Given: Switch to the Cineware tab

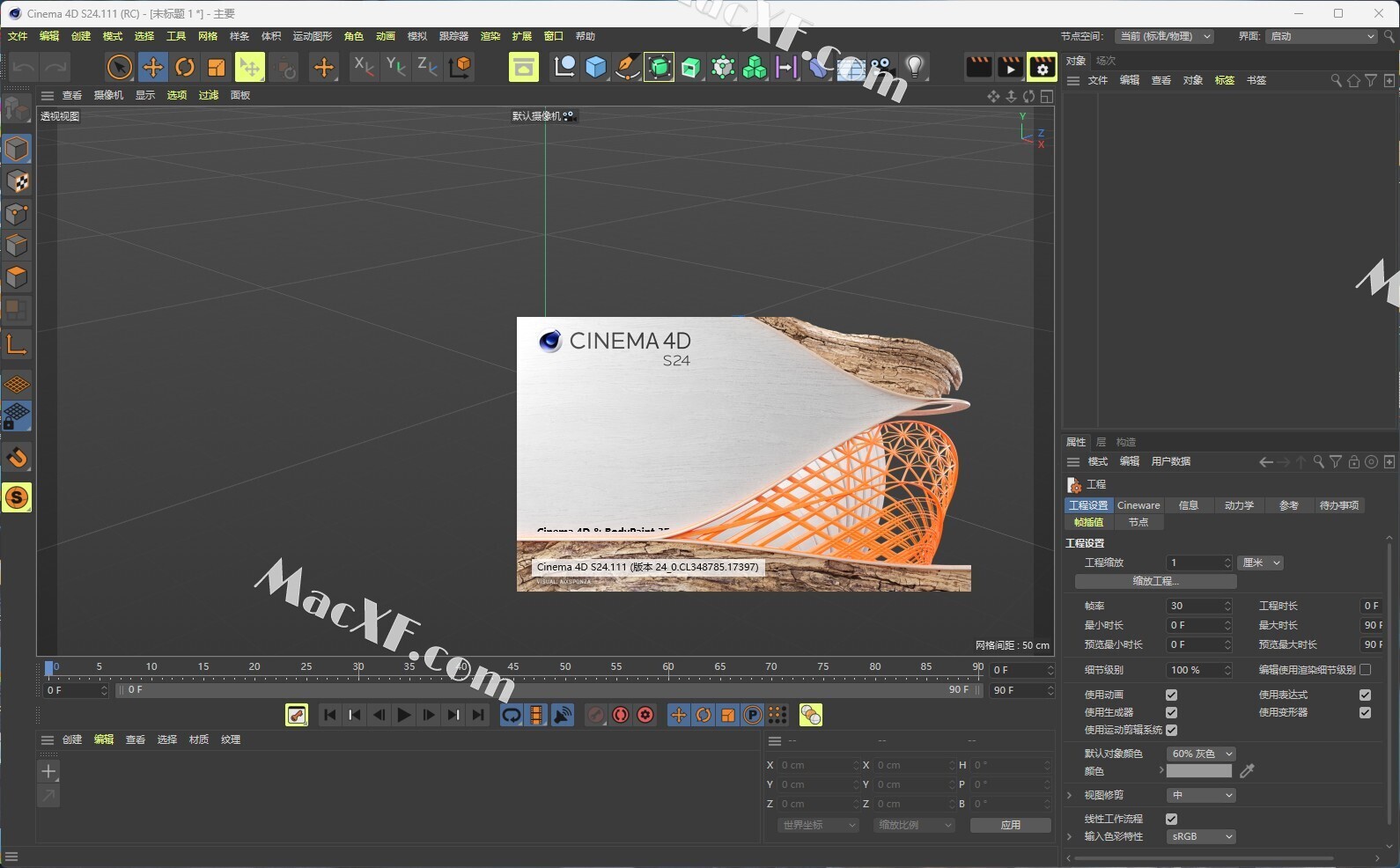Looking at the screenshot, I should tap(1138, 505).
